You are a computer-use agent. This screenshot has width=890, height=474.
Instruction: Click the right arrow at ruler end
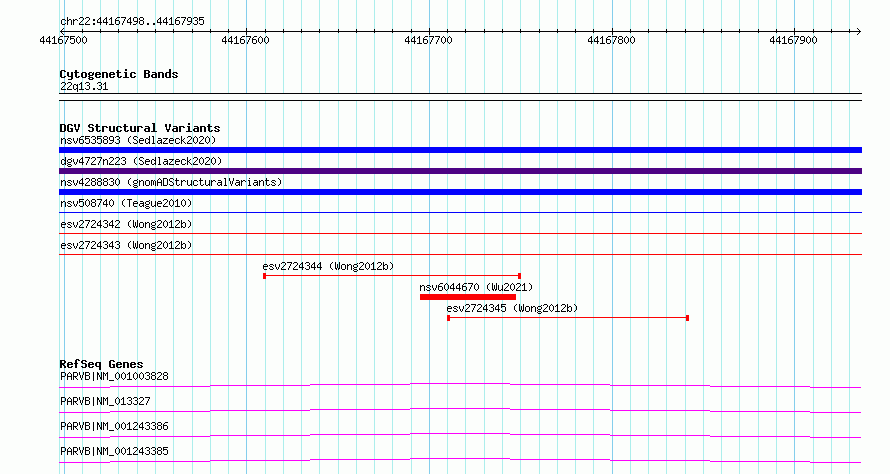tap(859, 31)
